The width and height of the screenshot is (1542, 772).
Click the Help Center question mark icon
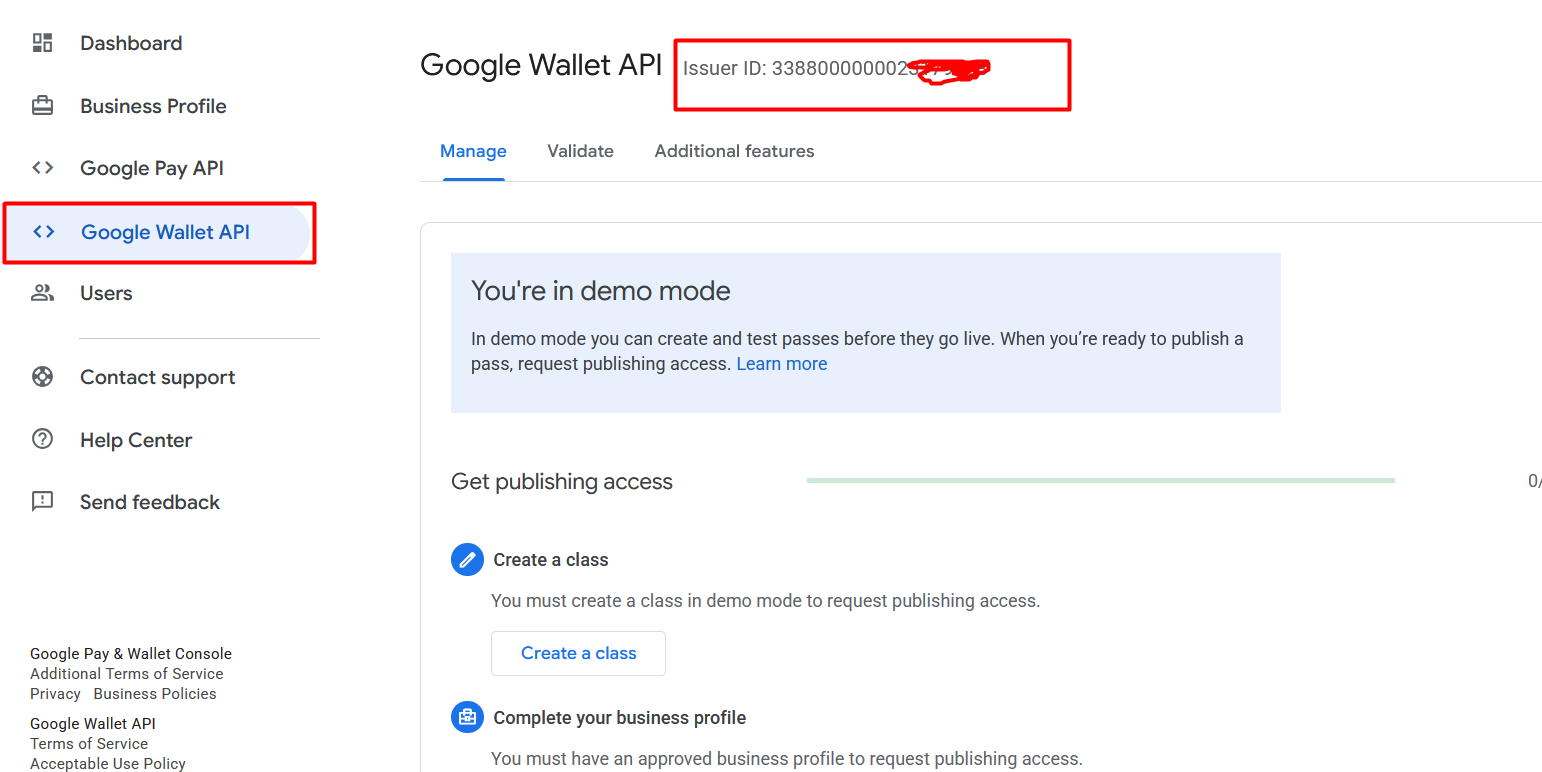(x=42, y=439)
